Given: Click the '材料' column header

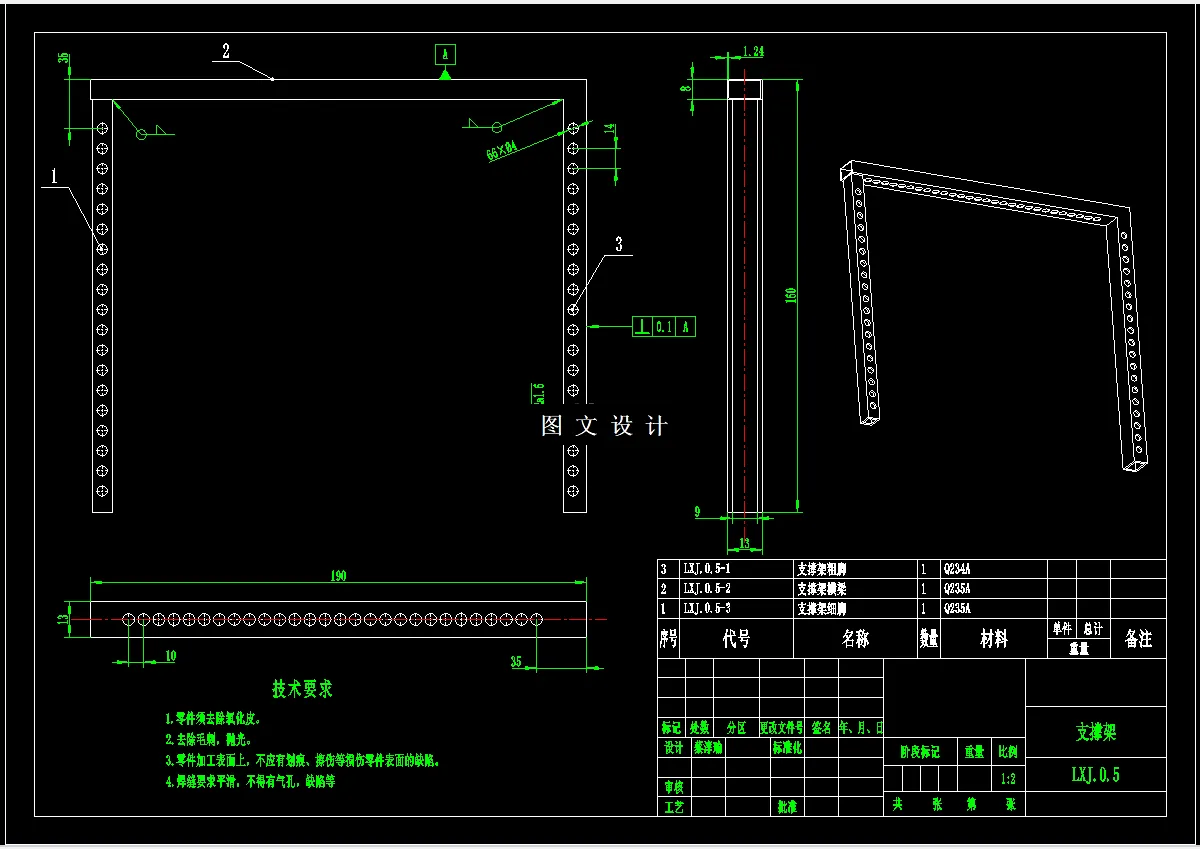Looking at the screenshot, I should pyautogui.click(x=994, y=639).
